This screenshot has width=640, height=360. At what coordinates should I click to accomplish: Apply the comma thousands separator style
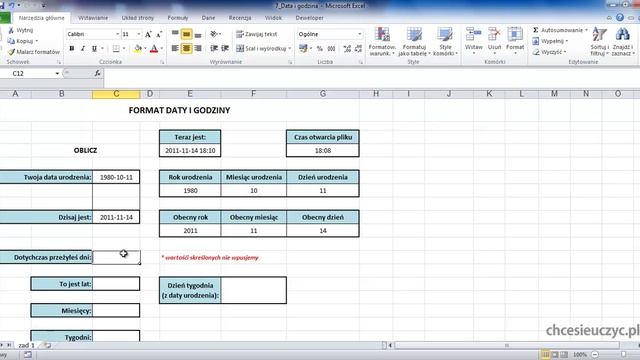click(x=331, y=49)
